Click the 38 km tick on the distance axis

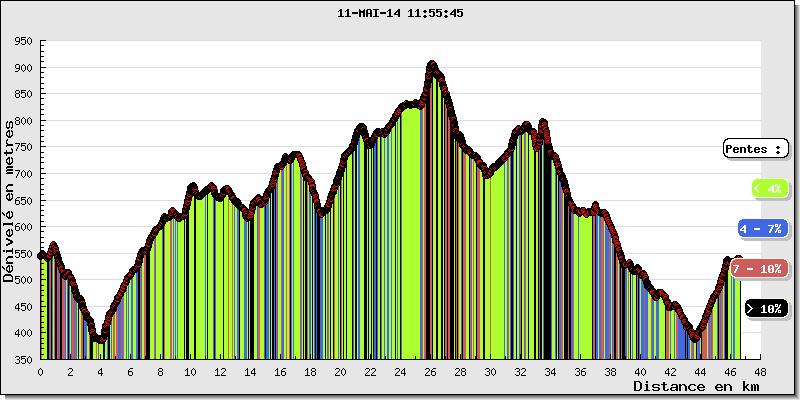pos(610,372)
